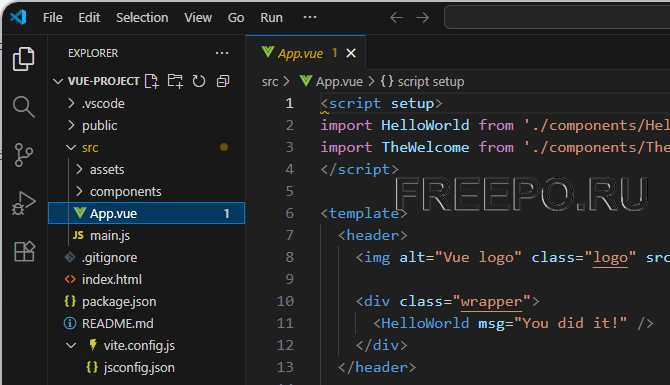Close the App.vue editor tab
This screenshot has height=385, width=670.
(351, 53)
